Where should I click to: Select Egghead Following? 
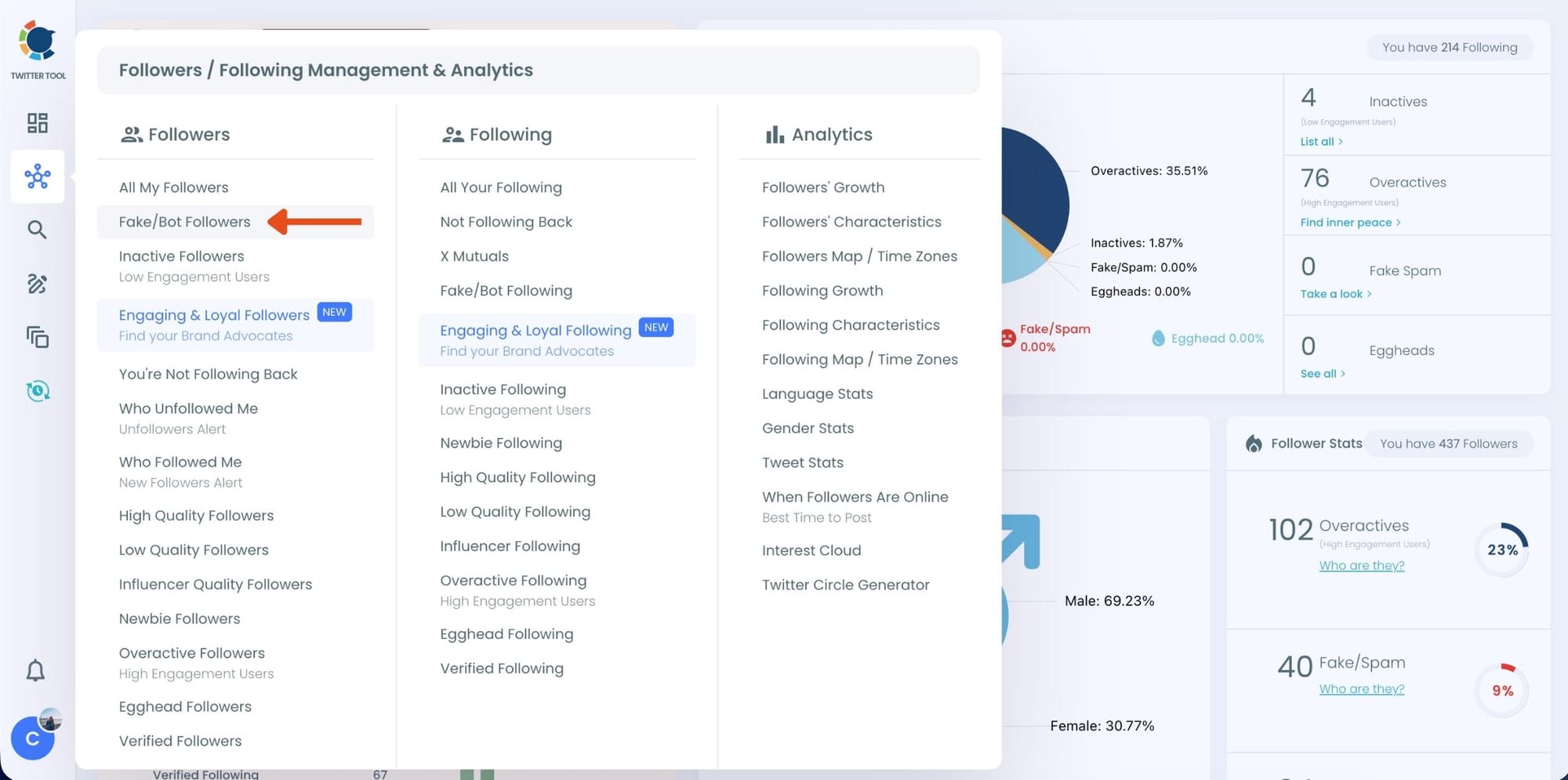[506, 634]
